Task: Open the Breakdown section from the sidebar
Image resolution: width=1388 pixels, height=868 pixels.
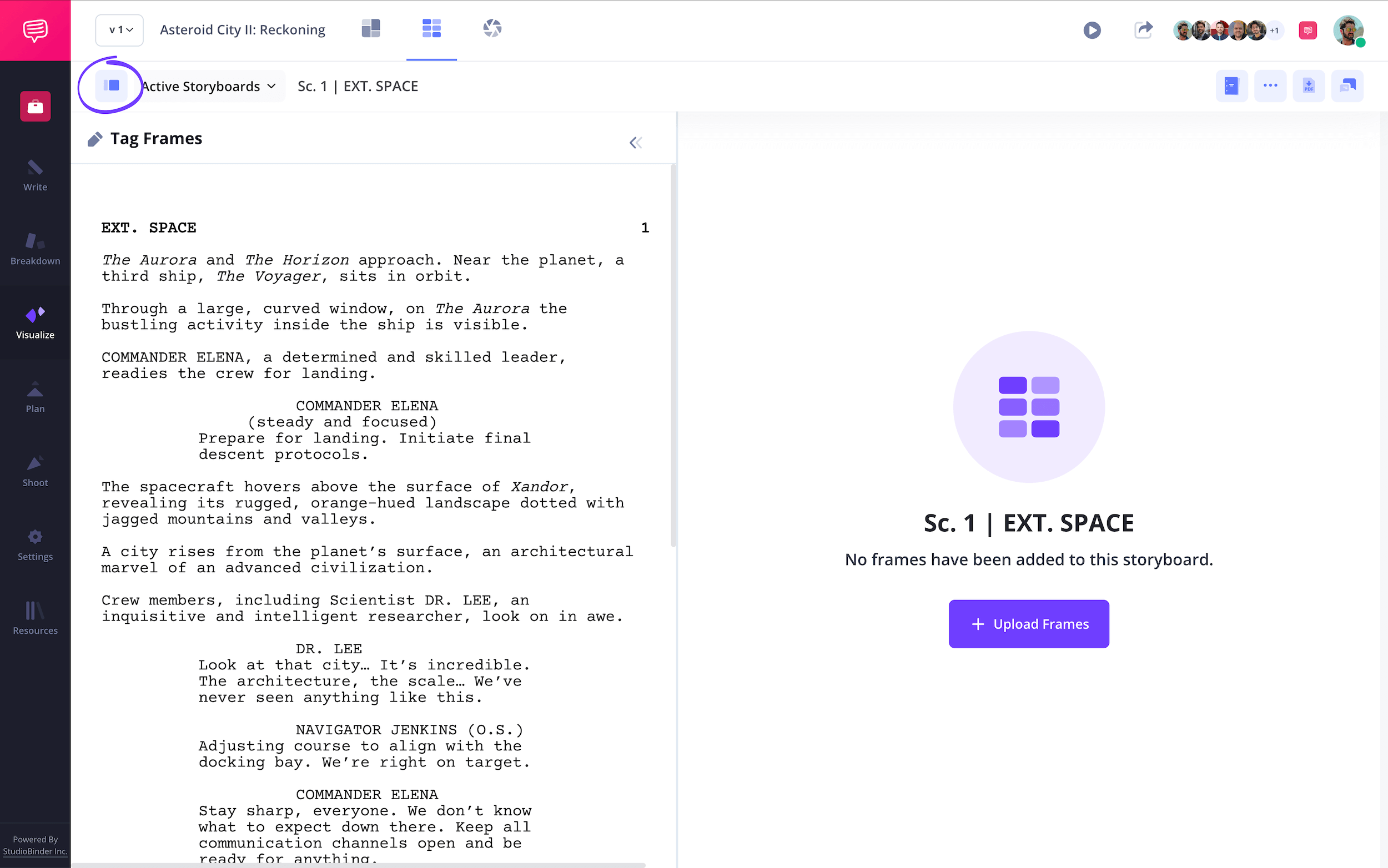Action: (35, 248)
